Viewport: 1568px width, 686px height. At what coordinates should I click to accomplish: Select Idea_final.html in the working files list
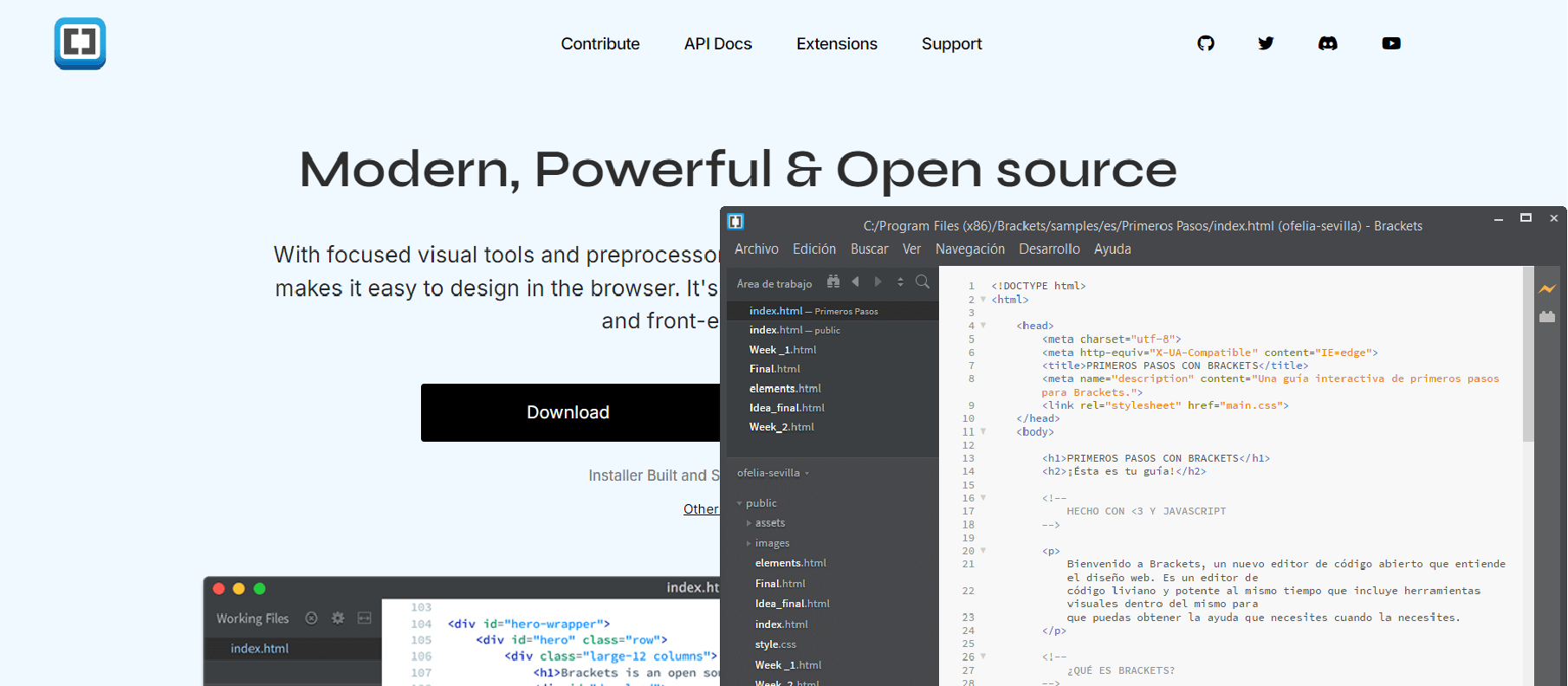tap(833, 408)
